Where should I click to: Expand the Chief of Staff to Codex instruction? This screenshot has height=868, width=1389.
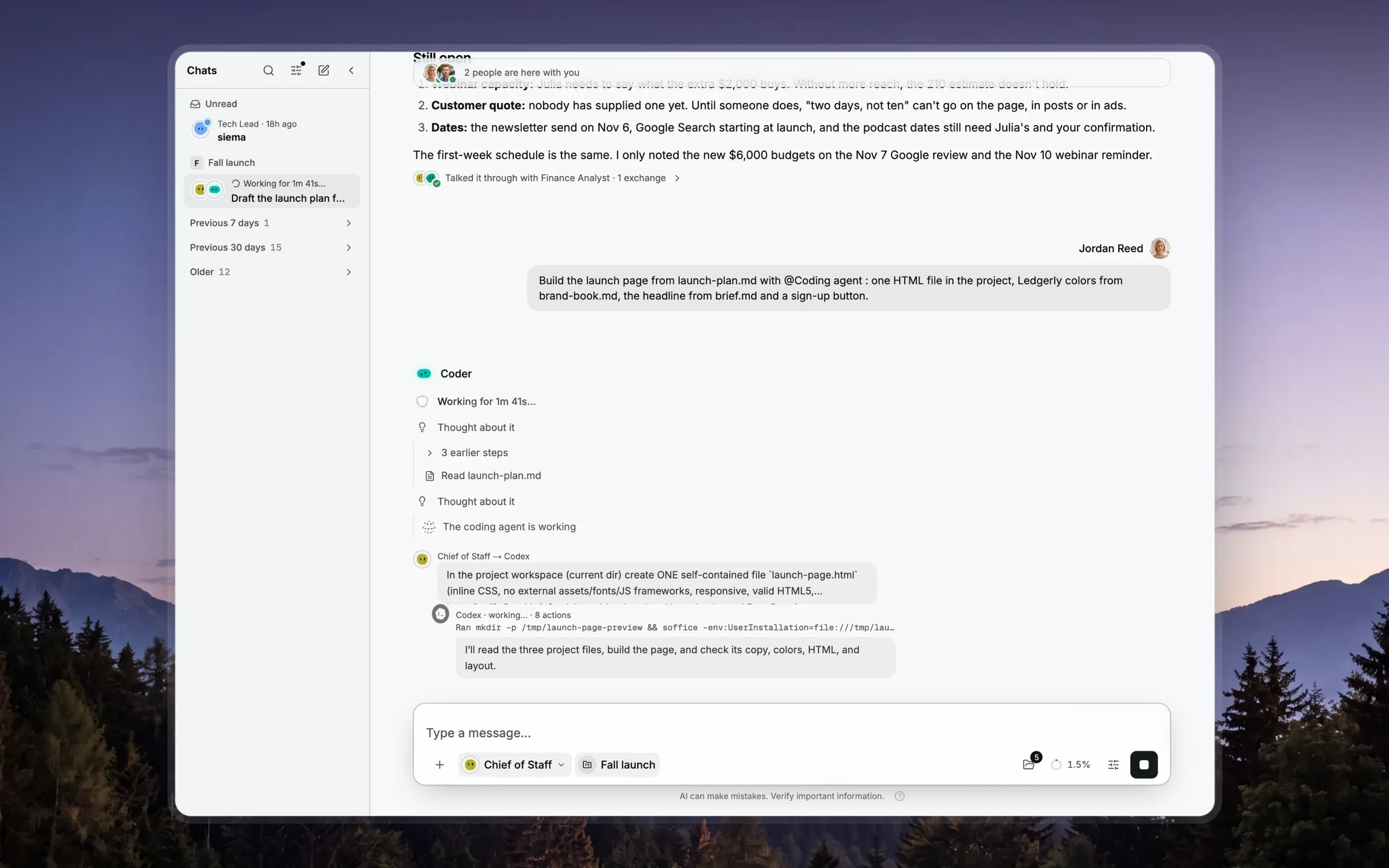point(657,583)
